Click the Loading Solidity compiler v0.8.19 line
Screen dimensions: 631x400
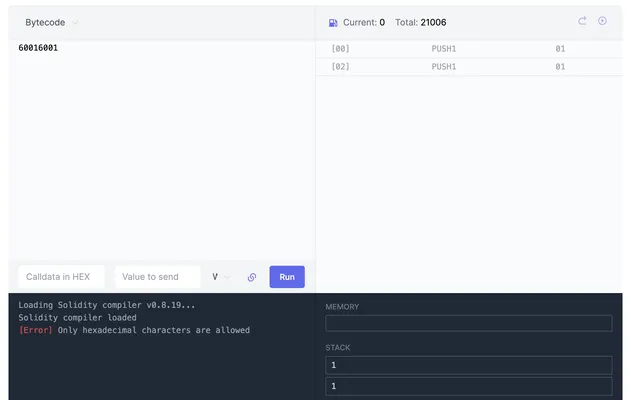[107, 305]
